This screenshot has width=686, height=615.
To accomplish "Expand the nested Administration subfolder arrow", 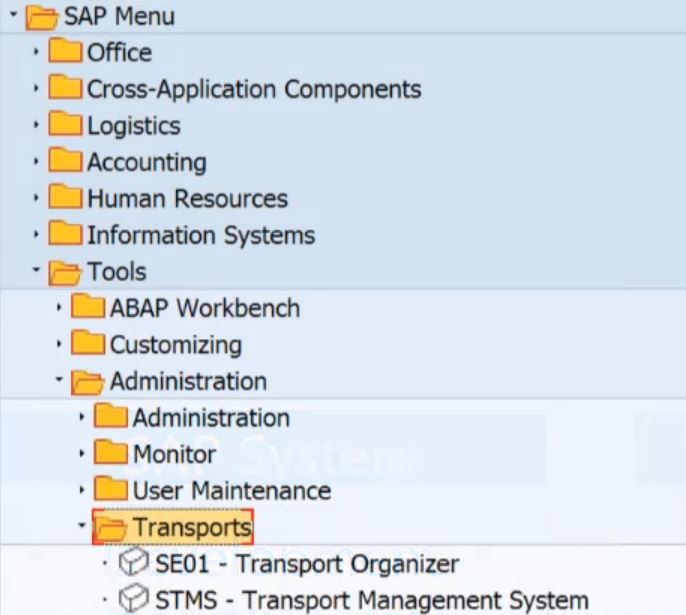I will point(81,417).
